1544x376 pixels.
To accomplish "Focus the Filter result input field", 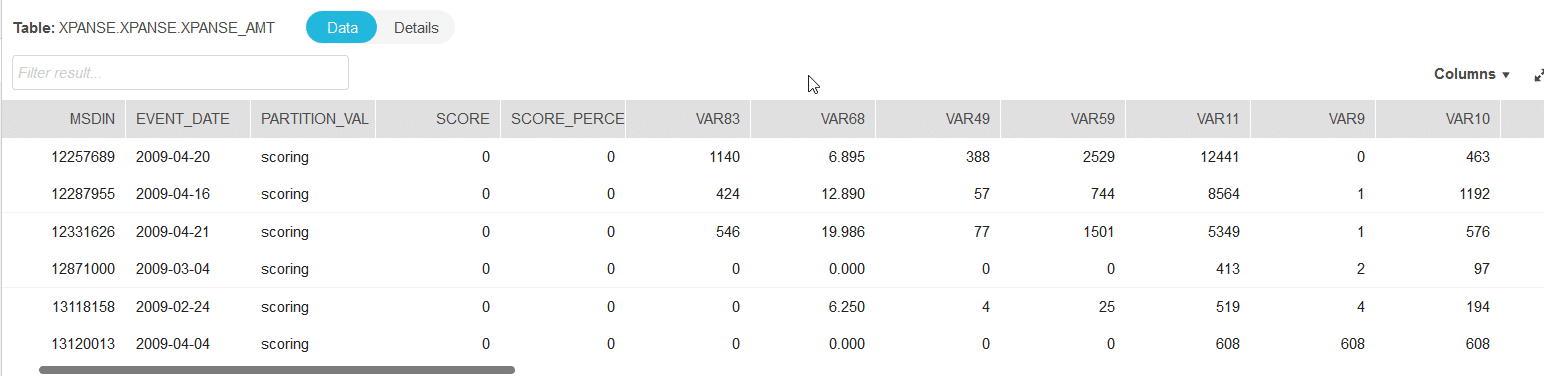I will (180, 73).
